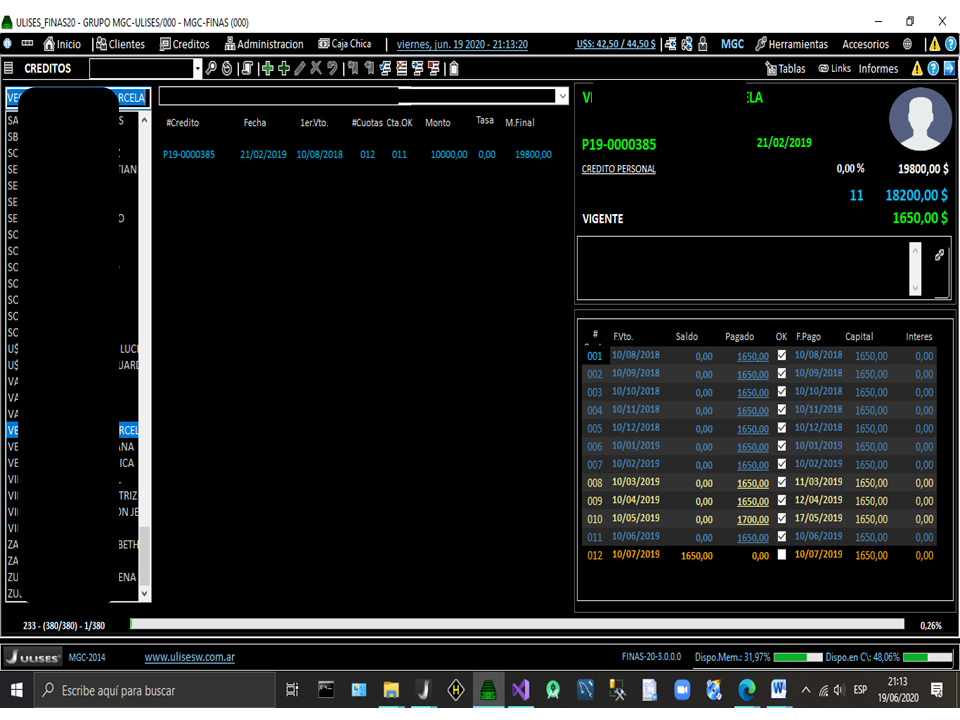
Task: Click the progress bar at the bottom
Action: click(x=520, y=624)
